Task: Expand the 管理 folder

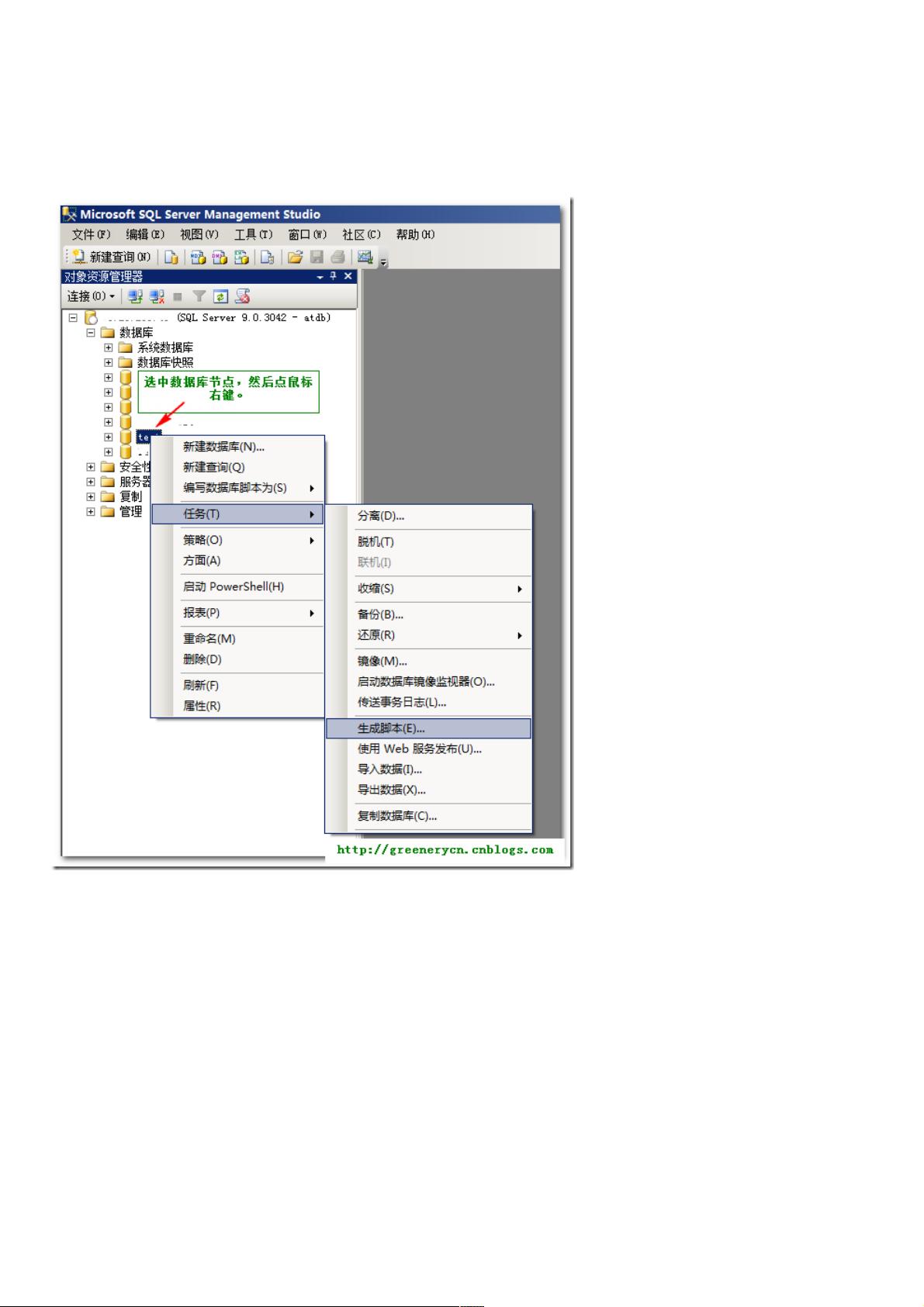Action: pos(91,511)
